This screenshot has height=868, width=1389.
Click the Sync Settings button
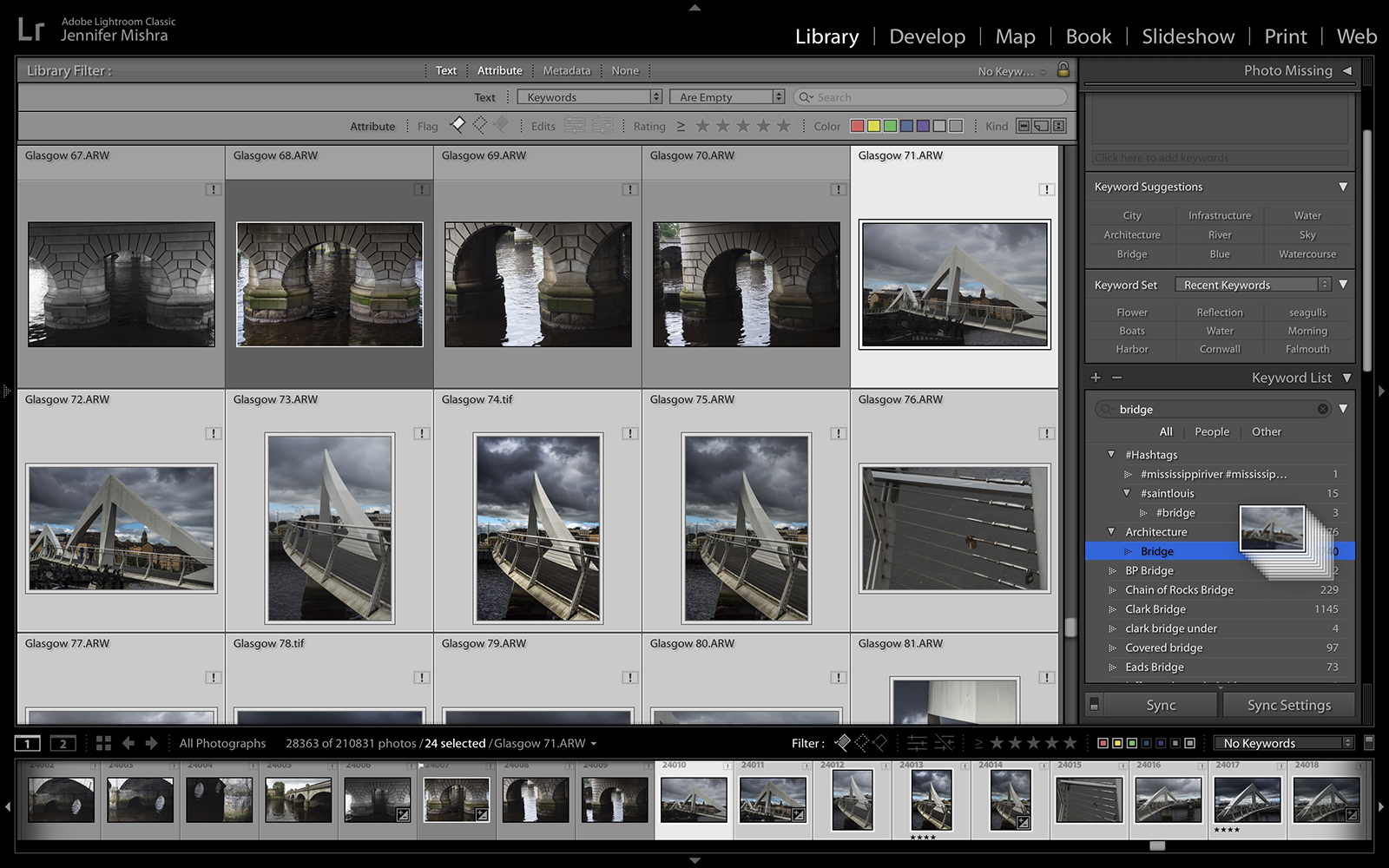pos(1288,705)
